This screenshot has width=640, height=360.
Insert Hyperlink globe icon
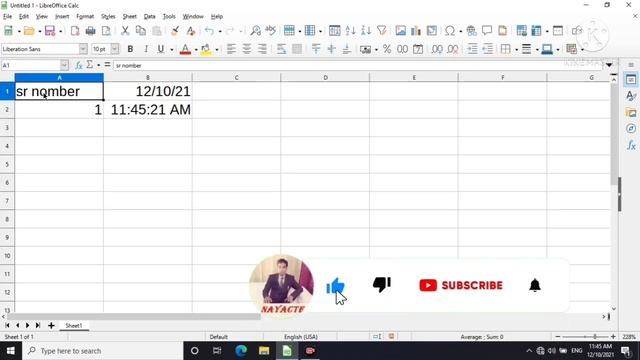[x=471, y=31]
